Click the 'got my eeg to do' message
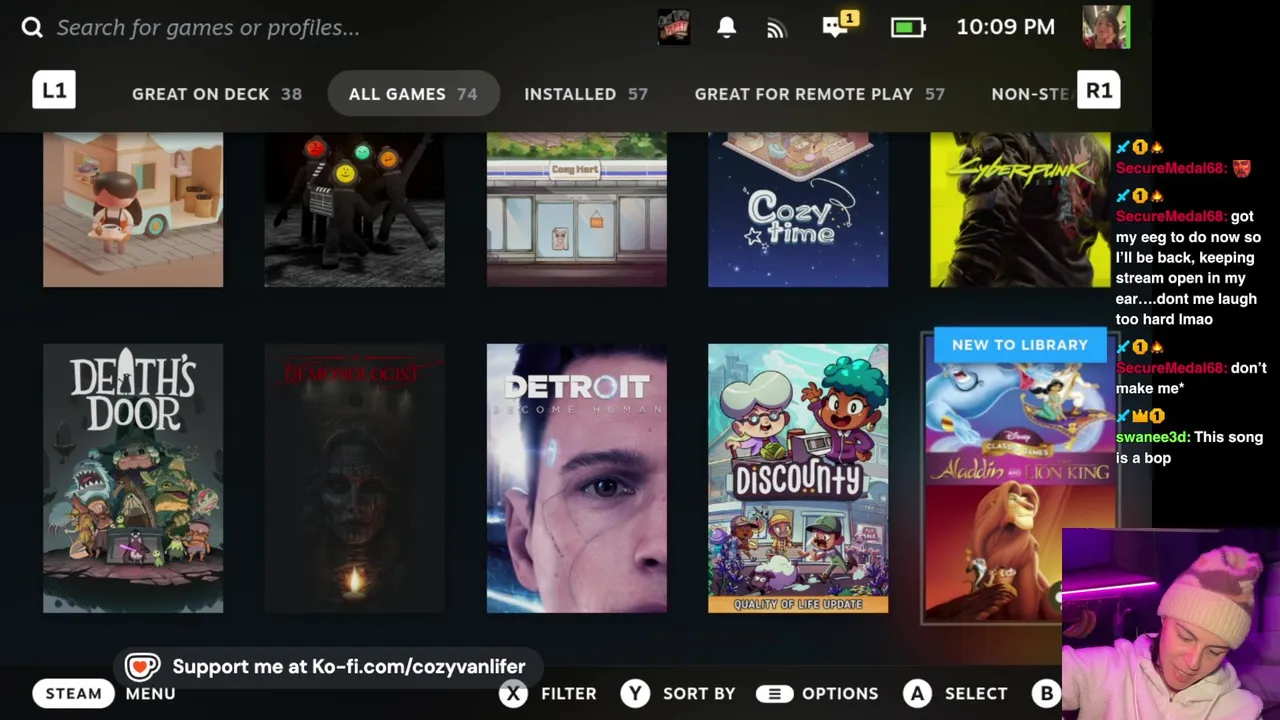Image resolution: width=1280 pixels, height=720 pixels. [x=1188, y=268]
